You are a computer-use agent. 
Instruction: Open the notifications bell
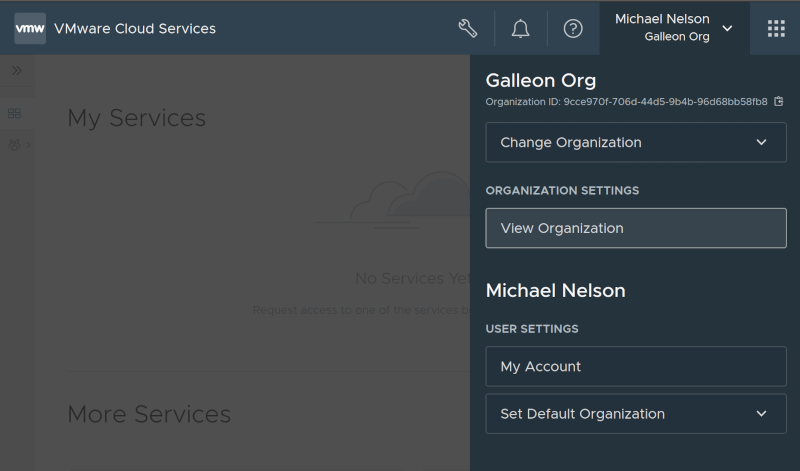pyautogui.click(x=520, y=28)
